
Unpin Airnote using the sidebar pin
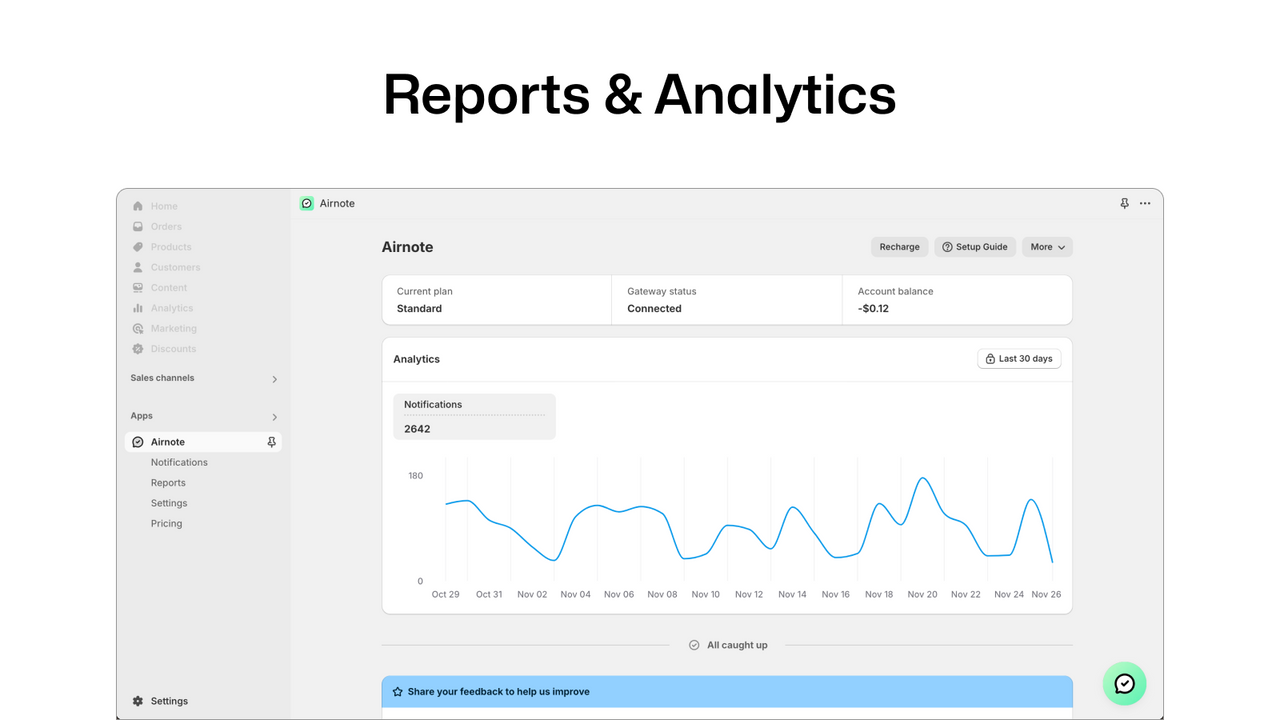pos(271,441)
